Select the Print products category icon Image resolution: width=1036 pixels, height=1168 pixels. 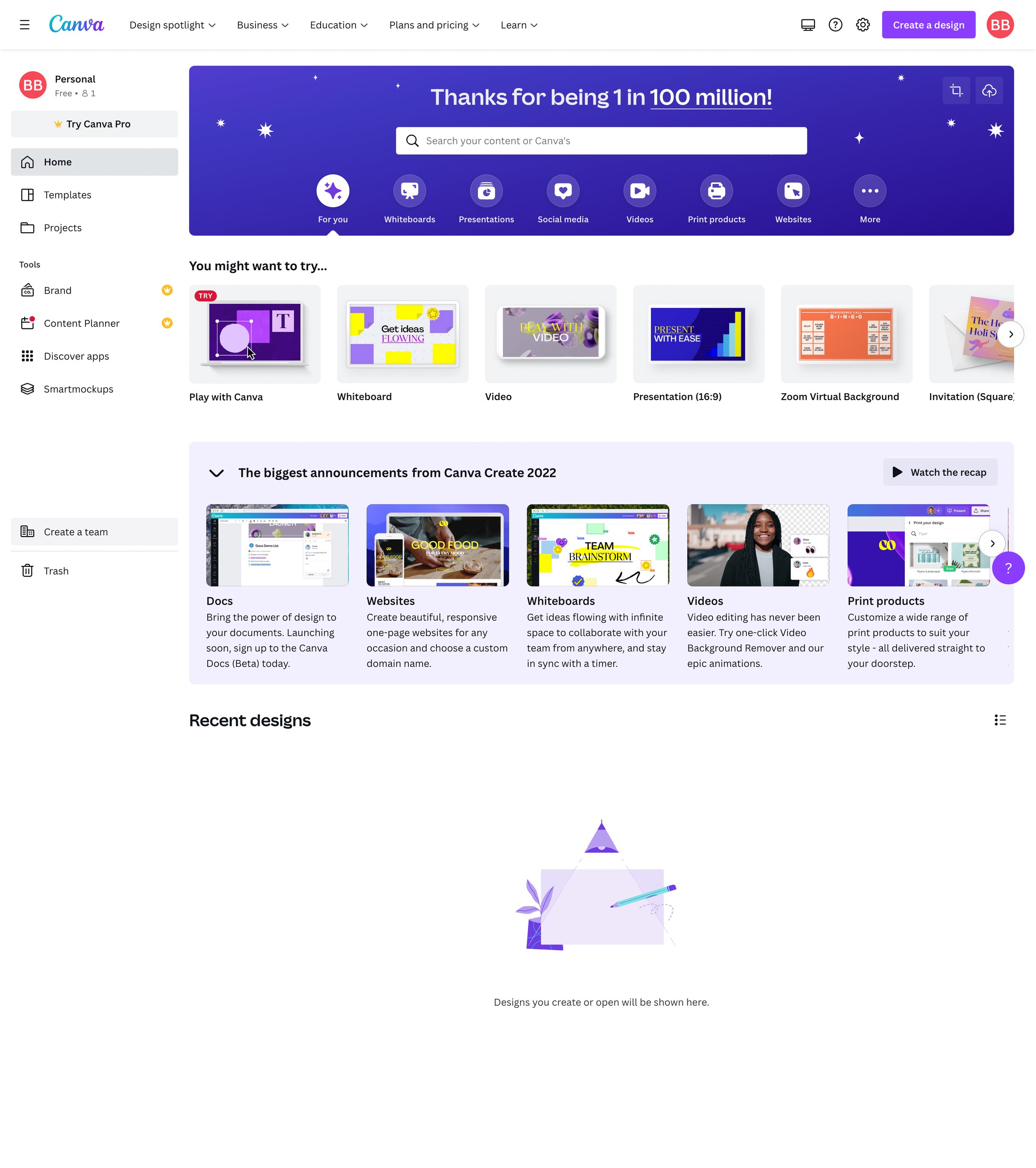point(717,191)
